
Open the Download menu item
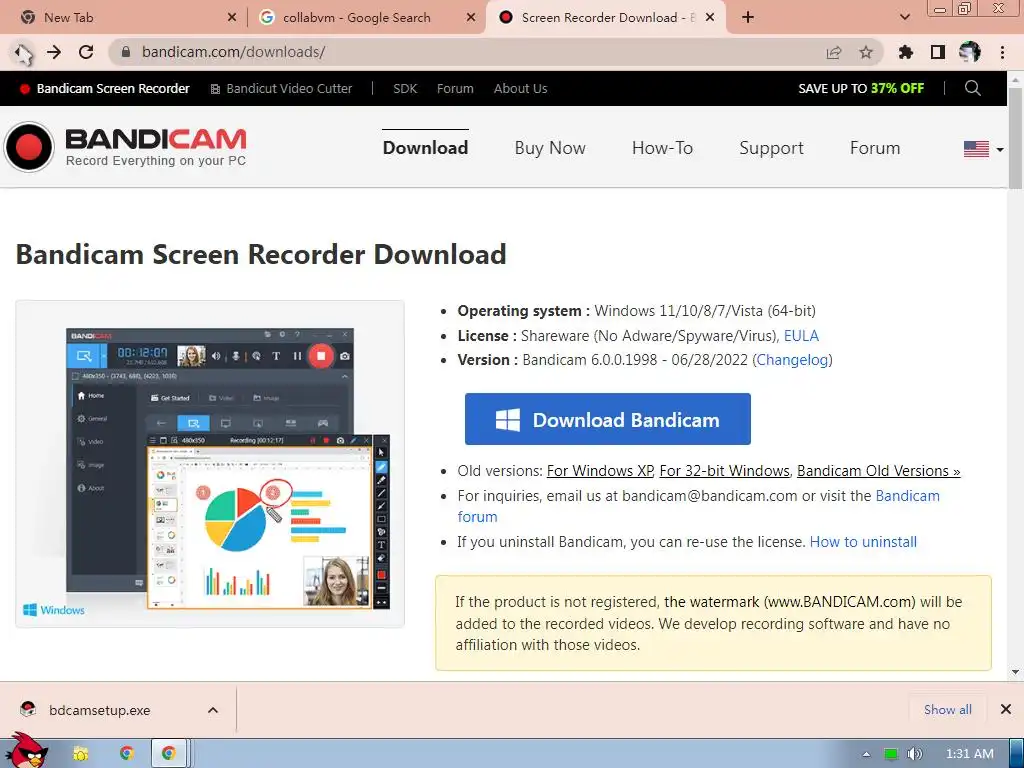pyautogui.click(x=425, y=148)
